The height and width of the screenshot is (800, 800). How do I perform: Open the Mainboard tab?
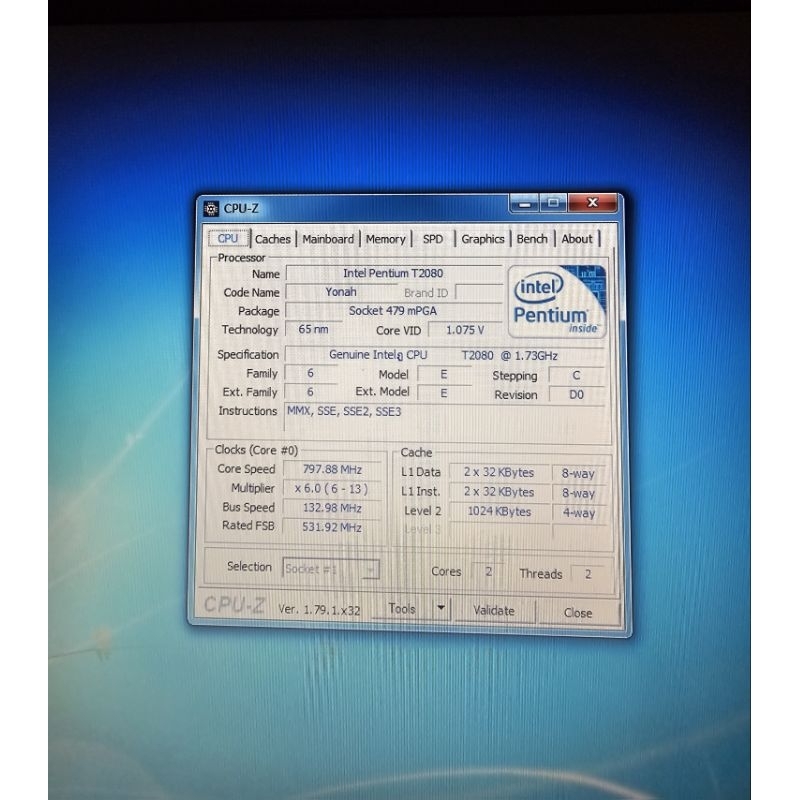click(328, 239)
